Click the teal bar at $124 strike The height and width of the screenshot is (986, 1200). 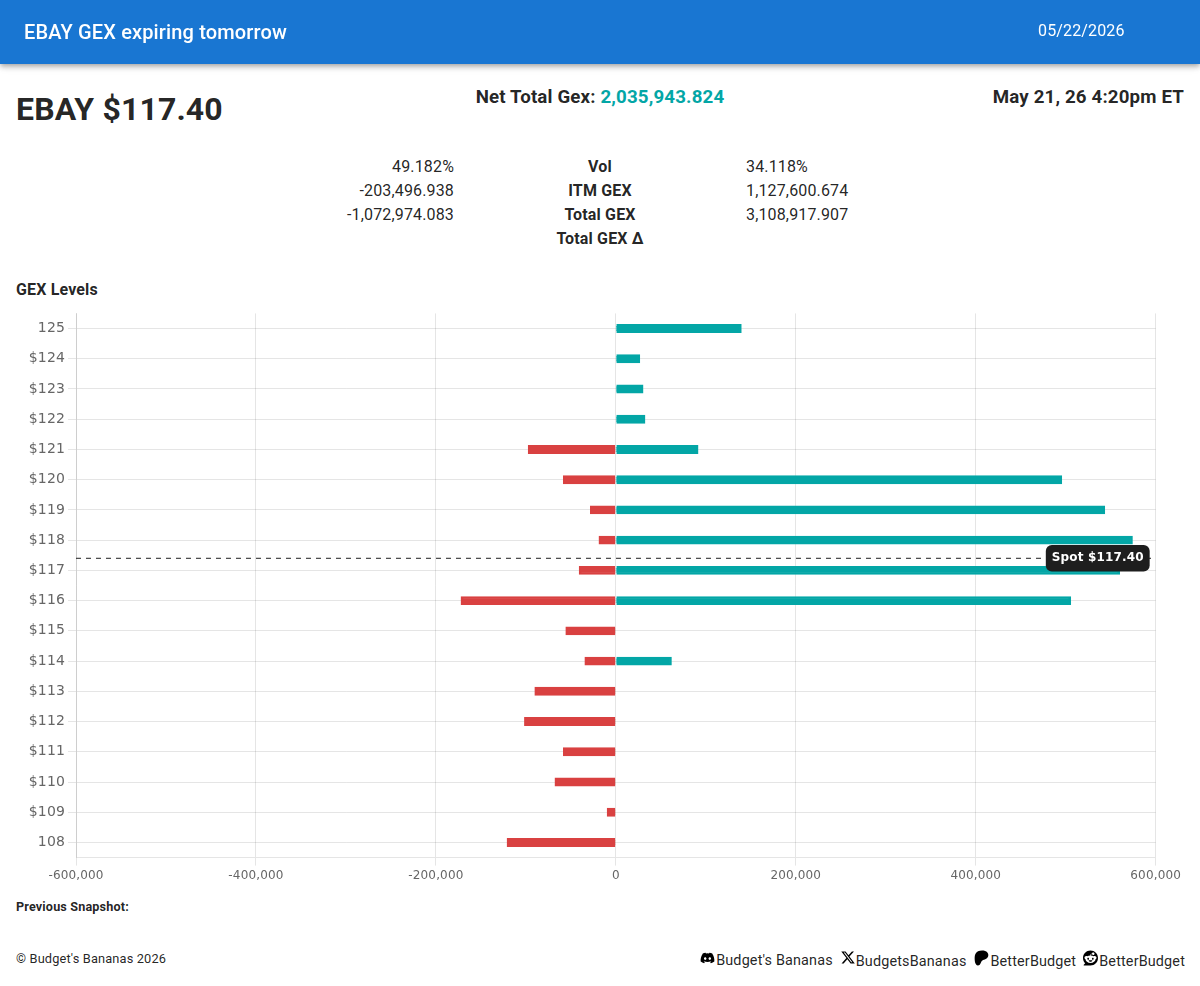coord(628,359)
